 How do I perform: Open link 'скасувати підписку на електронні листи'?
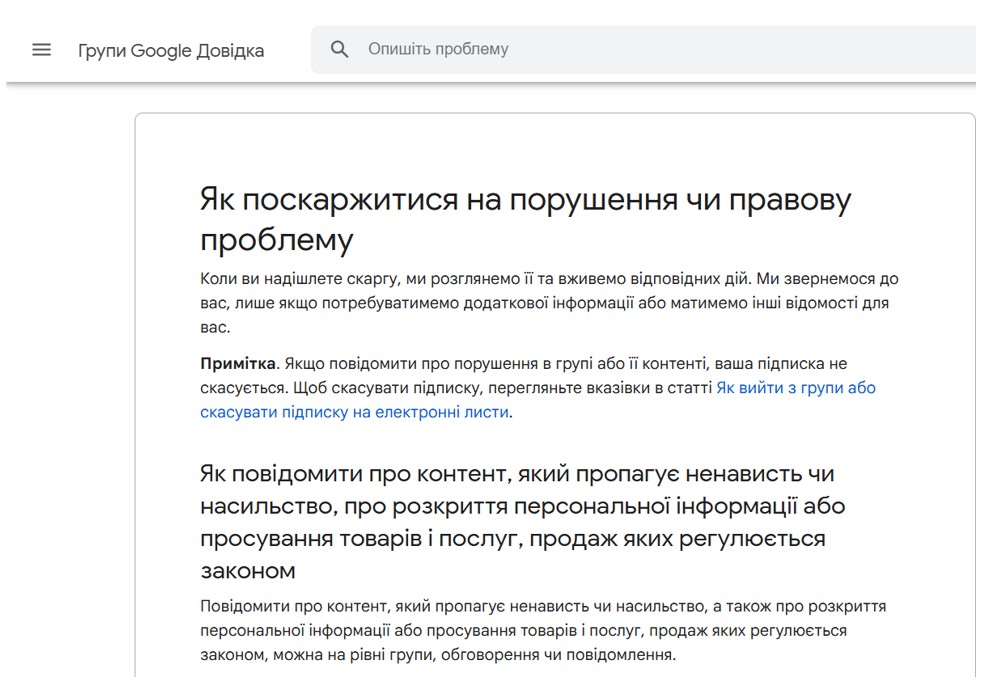(x=354, y=412)
